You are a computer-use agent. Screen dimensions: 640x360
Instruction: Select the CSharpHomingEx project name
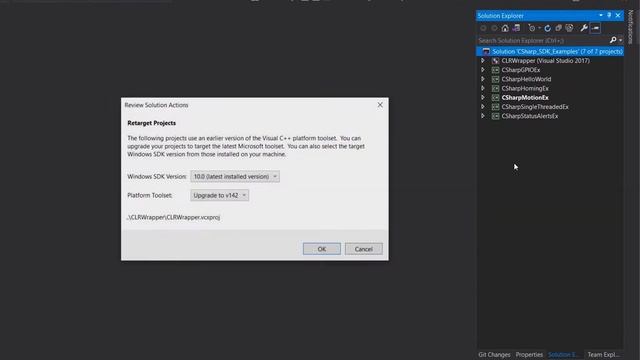pos(525,88)
